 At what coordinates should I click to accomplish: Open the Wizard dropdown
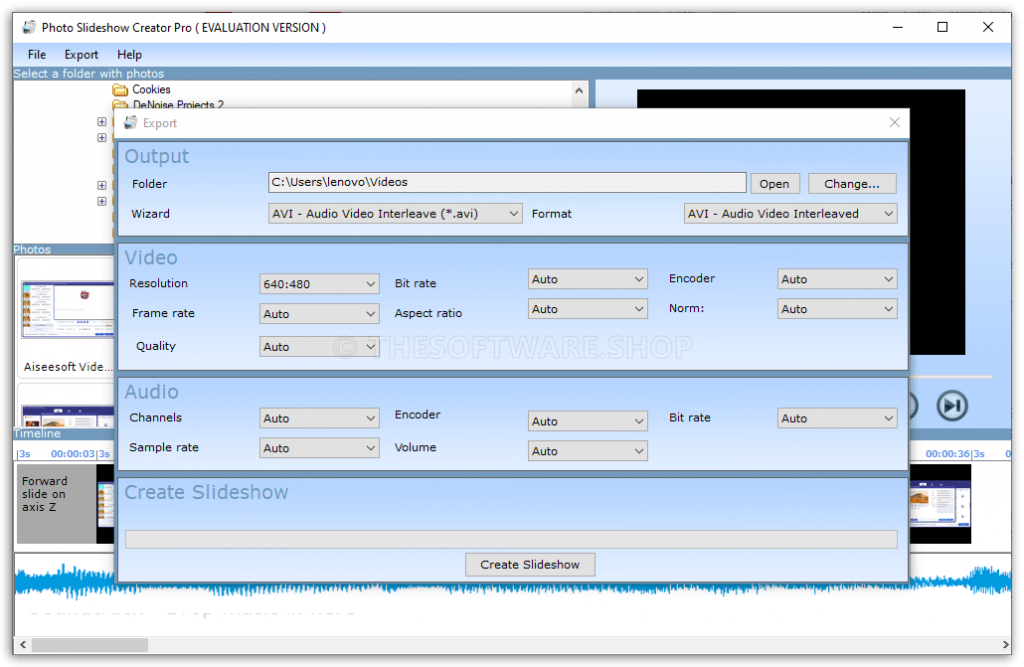coord(396,214)
